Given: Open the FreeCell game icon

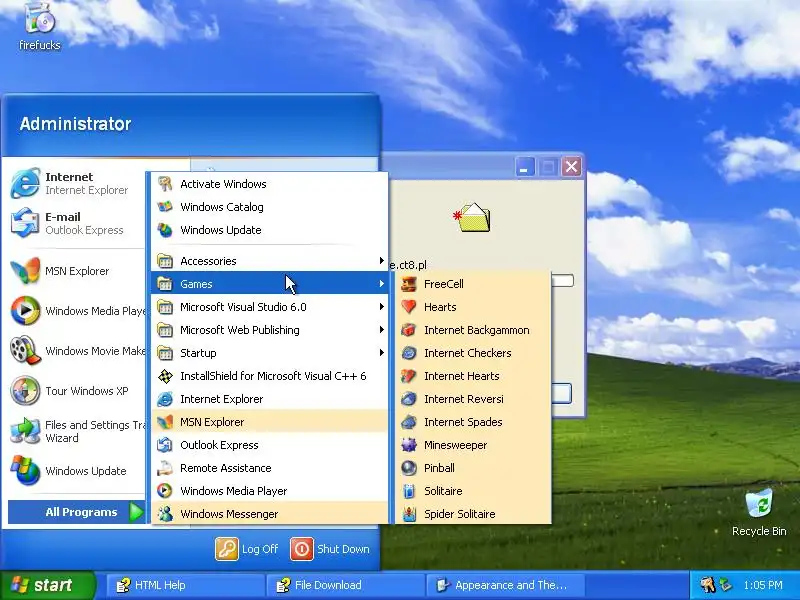Looking at the screenshot, I should point(409,284).
